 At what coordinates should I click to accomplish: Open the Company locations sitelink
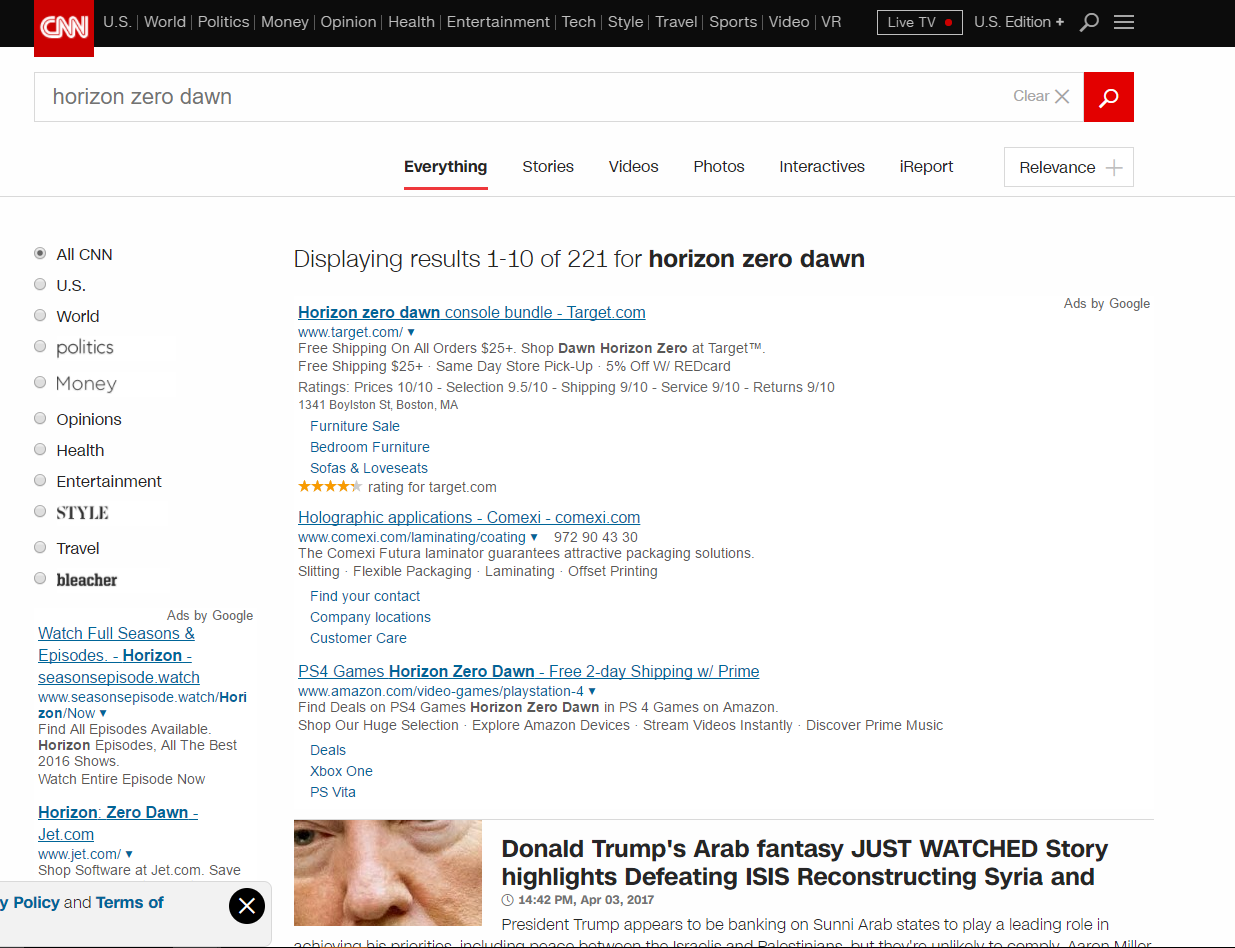coord(370,617)
